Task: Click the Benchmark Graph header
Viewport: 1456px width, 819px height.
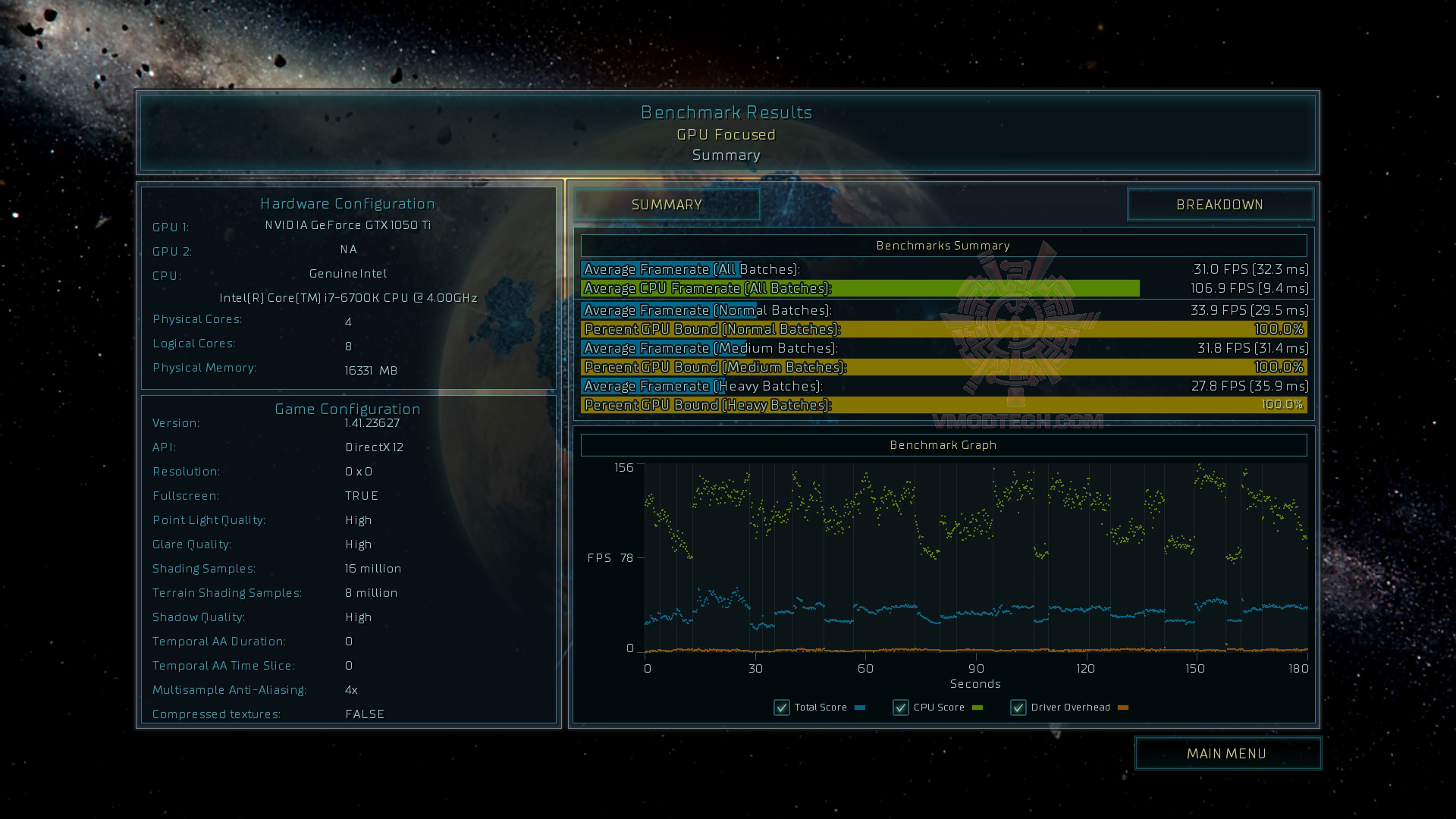Action: pos(943,445)
